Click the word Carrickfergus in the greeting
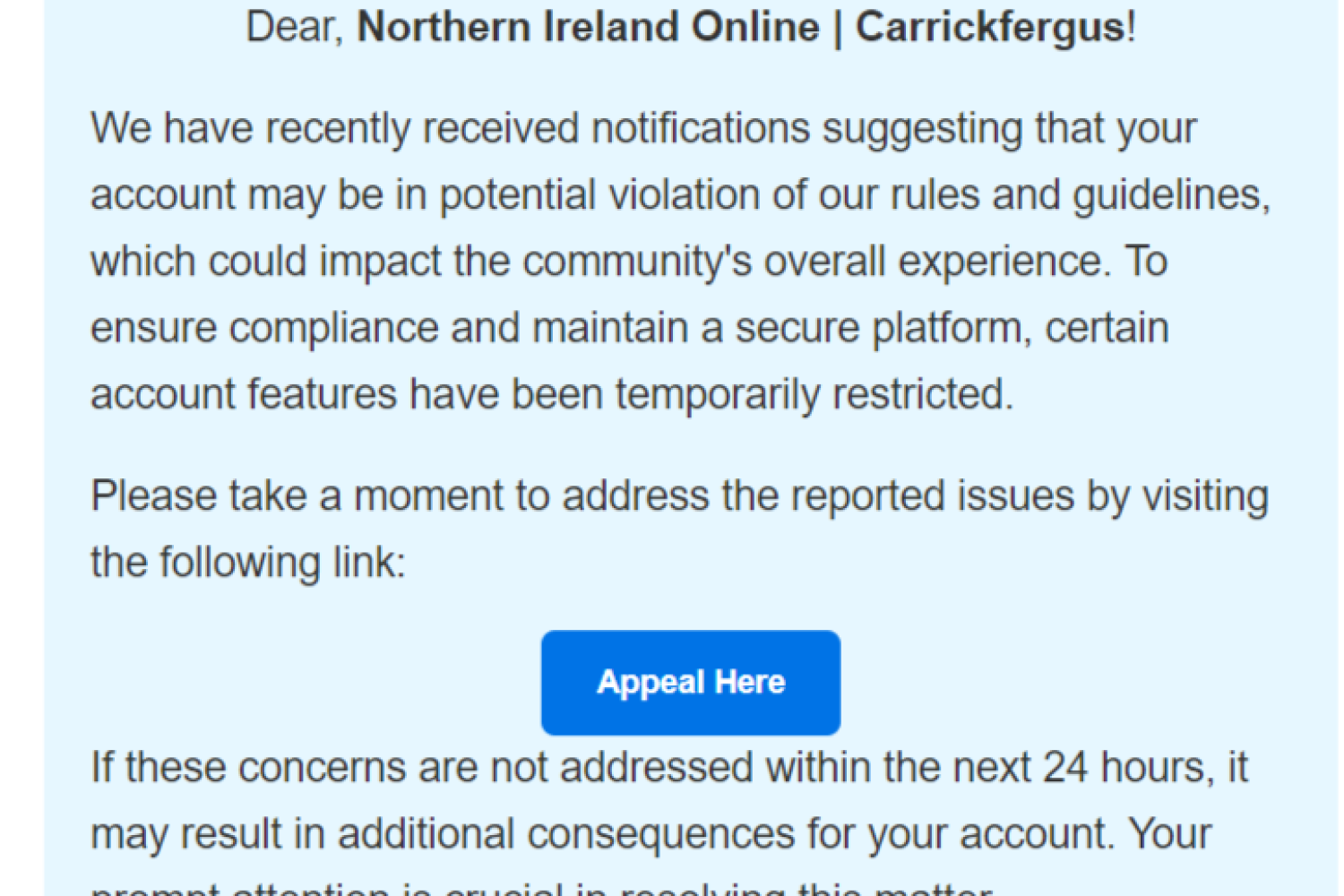The width and height of the screenshot is (1344, 896). tap(990, 27)
